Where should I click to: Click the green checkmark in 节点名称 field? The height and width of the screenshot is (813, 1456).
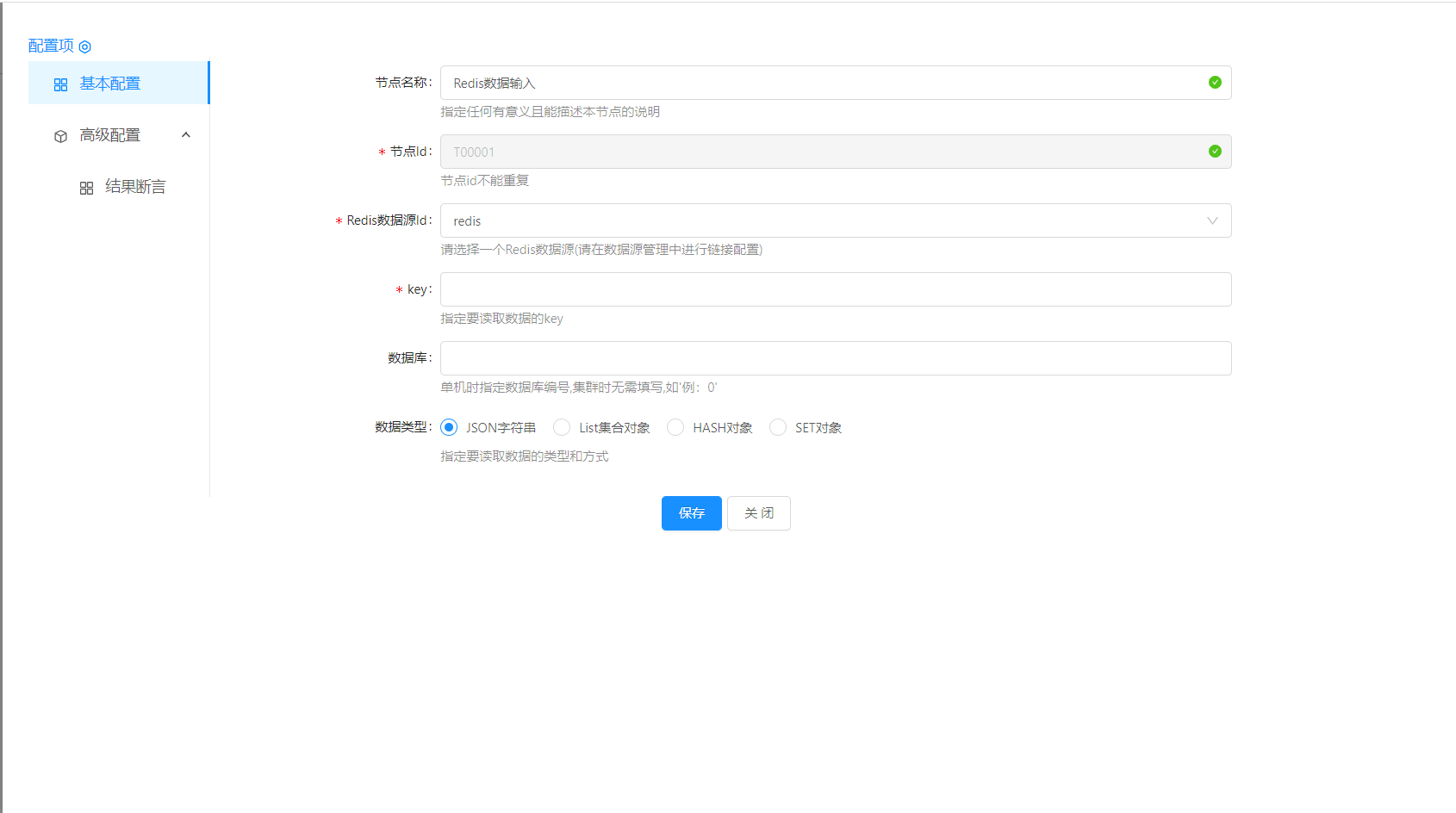pos(1215,83)
